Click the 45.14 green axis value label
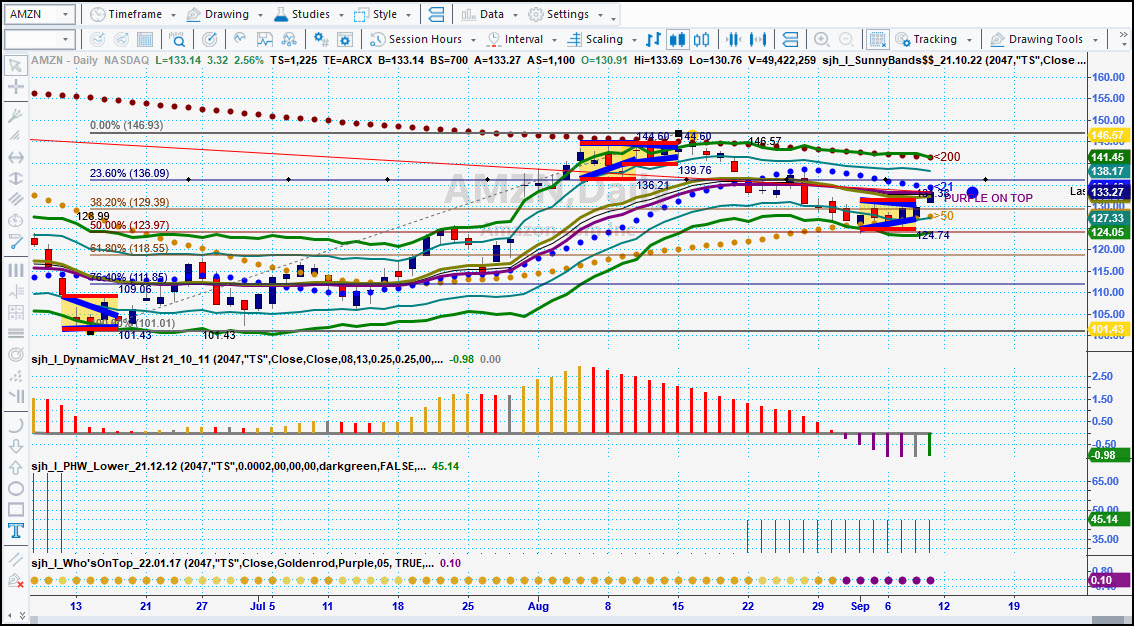This screenshot has width=1134, height=626. (1106, 519)
